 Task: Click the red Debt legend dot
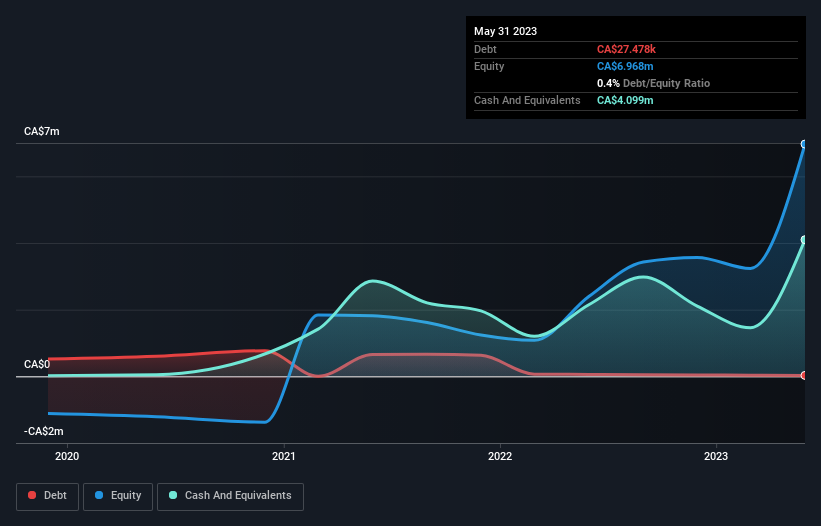tap(32, 495)
